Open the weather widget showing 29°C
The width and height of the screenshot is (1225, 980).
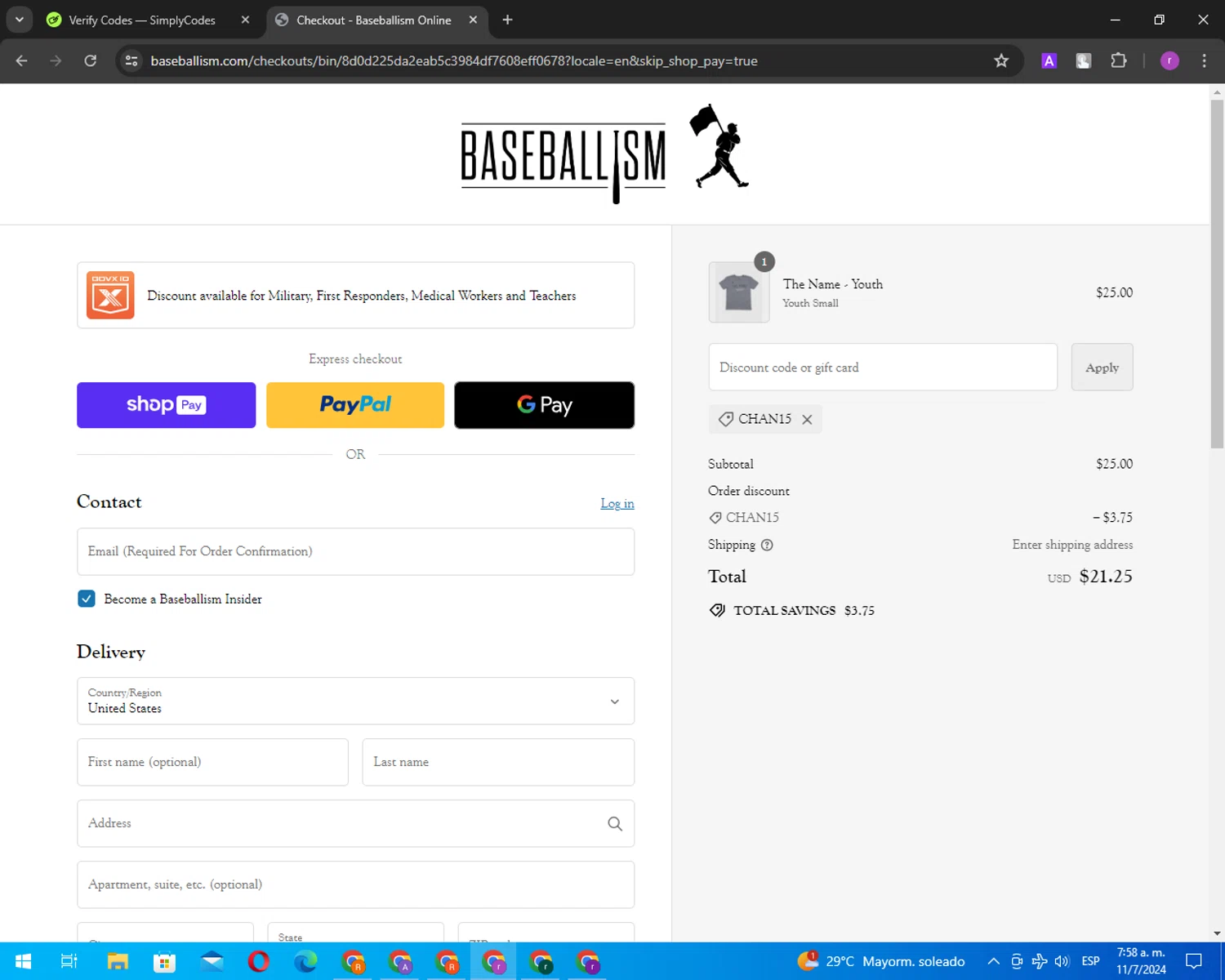[x=882, y=961]
